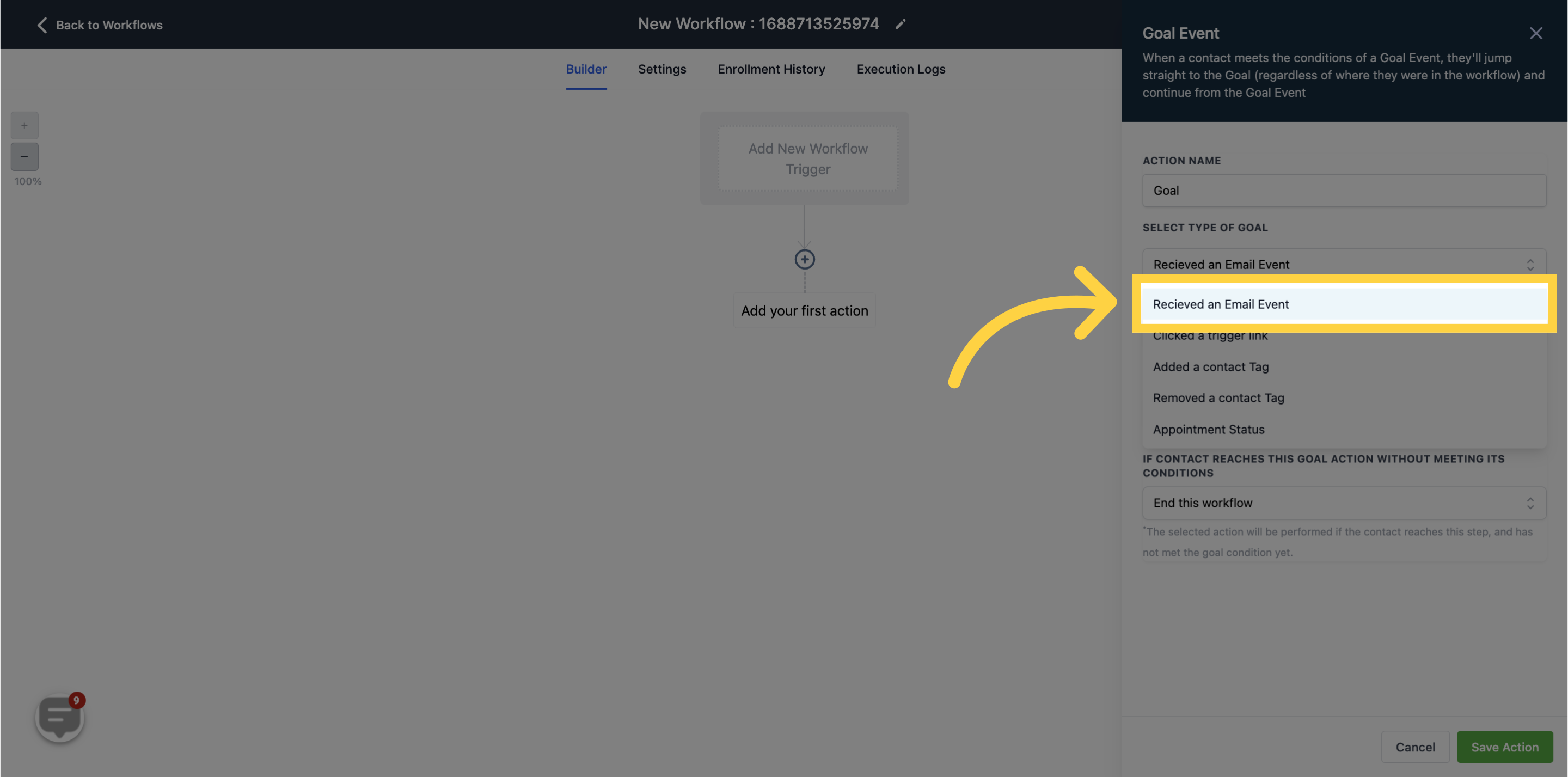Click the plus action node connector
The width and height of the screenshot is (1568, 777).
point(805,259)
